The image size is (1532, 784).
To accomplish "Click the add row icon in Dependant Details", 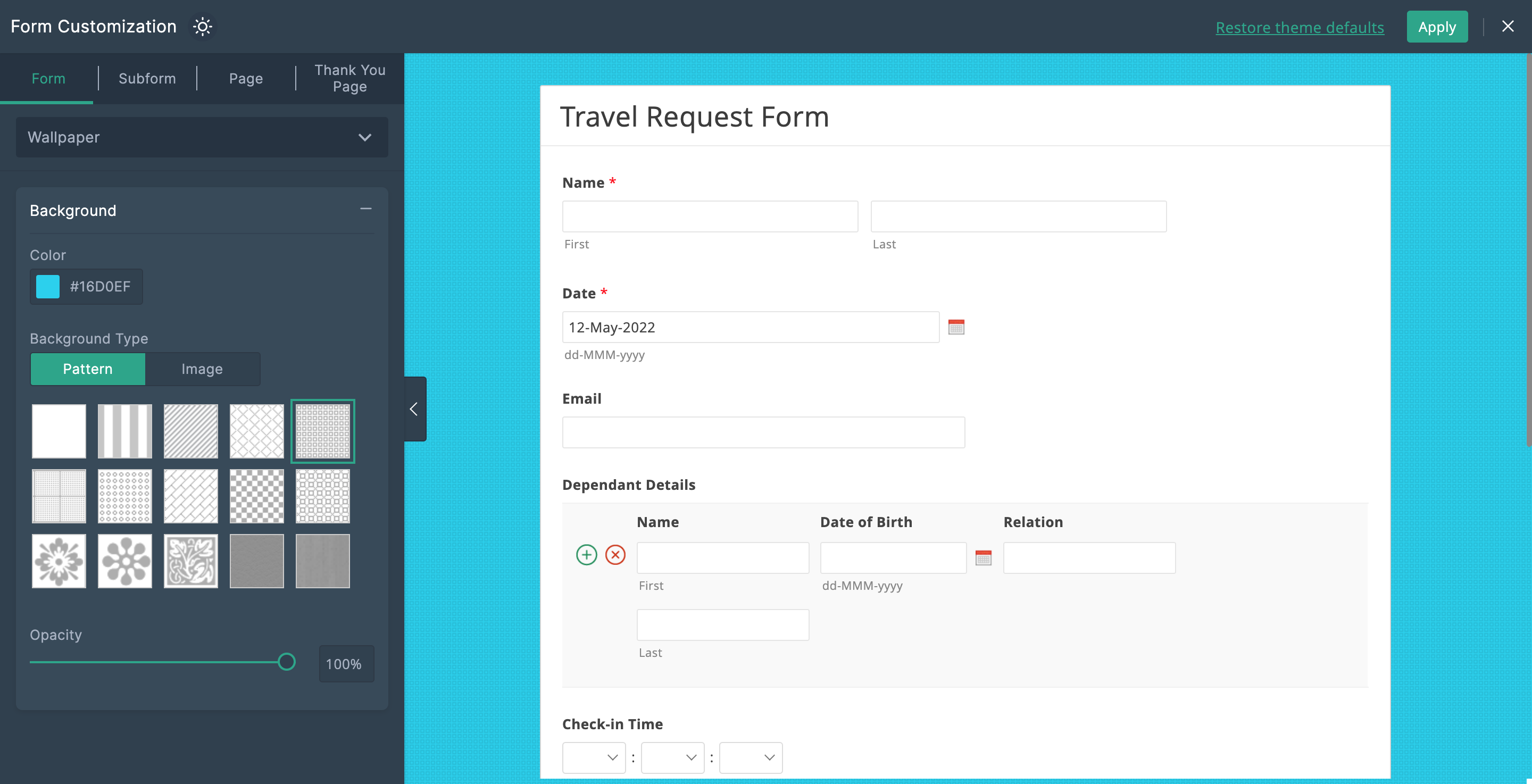I will point(586,554).
